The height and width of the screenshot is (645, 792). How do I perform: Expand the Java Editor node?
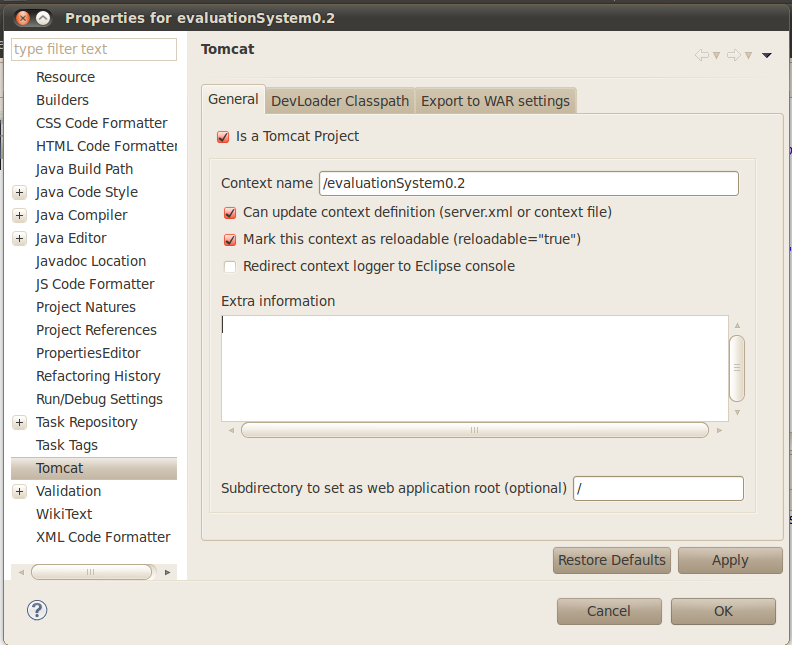point(19,238)
